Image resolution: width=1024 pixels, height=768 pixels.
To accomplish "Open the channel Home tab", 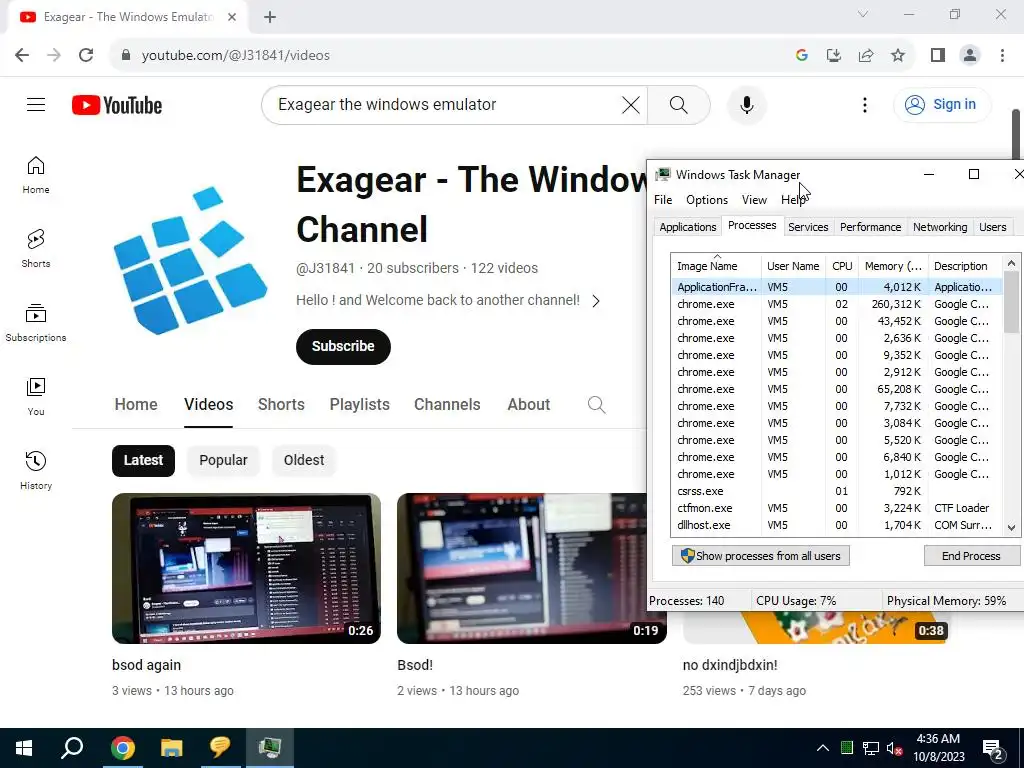I will point(136,405).
